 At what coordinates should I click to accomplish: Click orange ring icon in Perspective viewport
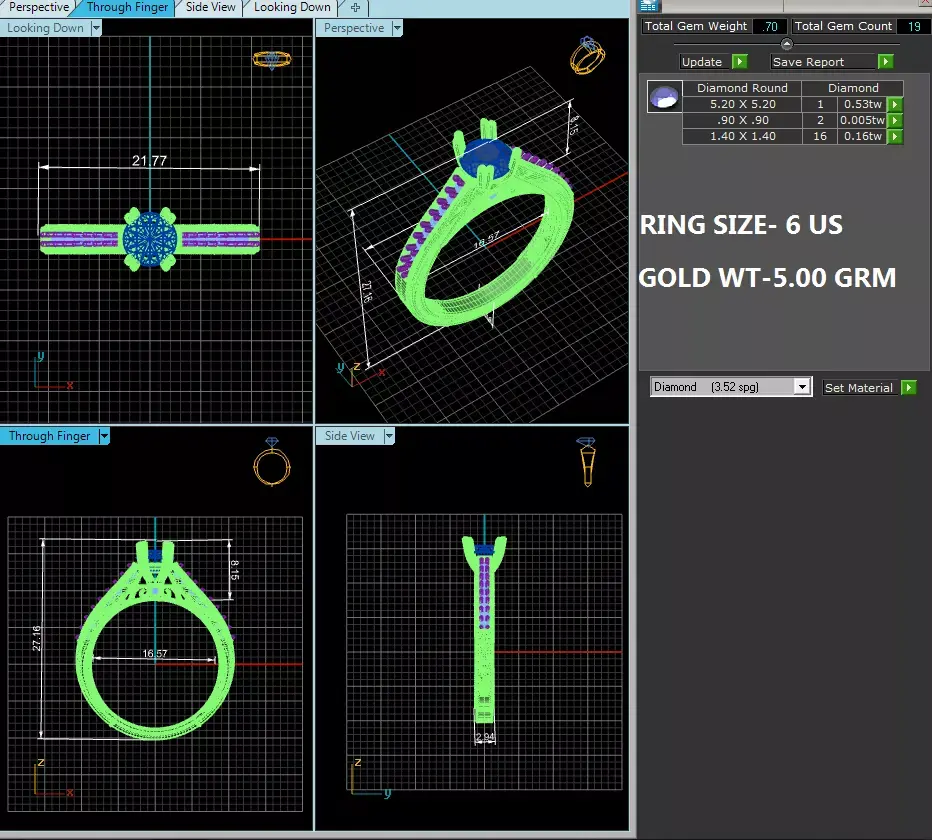tap(587, 55)
